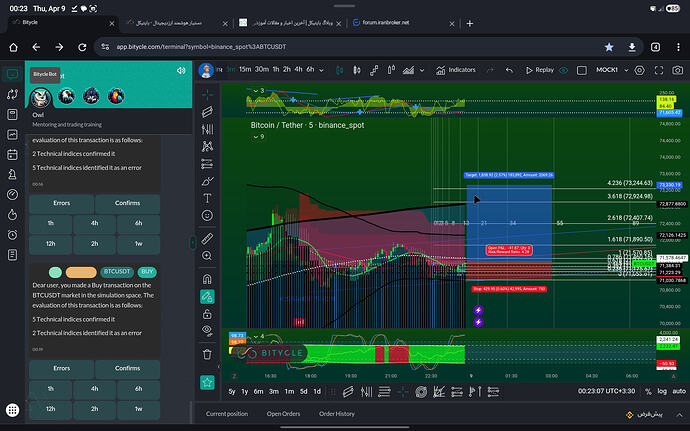Start bar Replay mode
This screenshot has width=690, height=431.
point(540,70)
